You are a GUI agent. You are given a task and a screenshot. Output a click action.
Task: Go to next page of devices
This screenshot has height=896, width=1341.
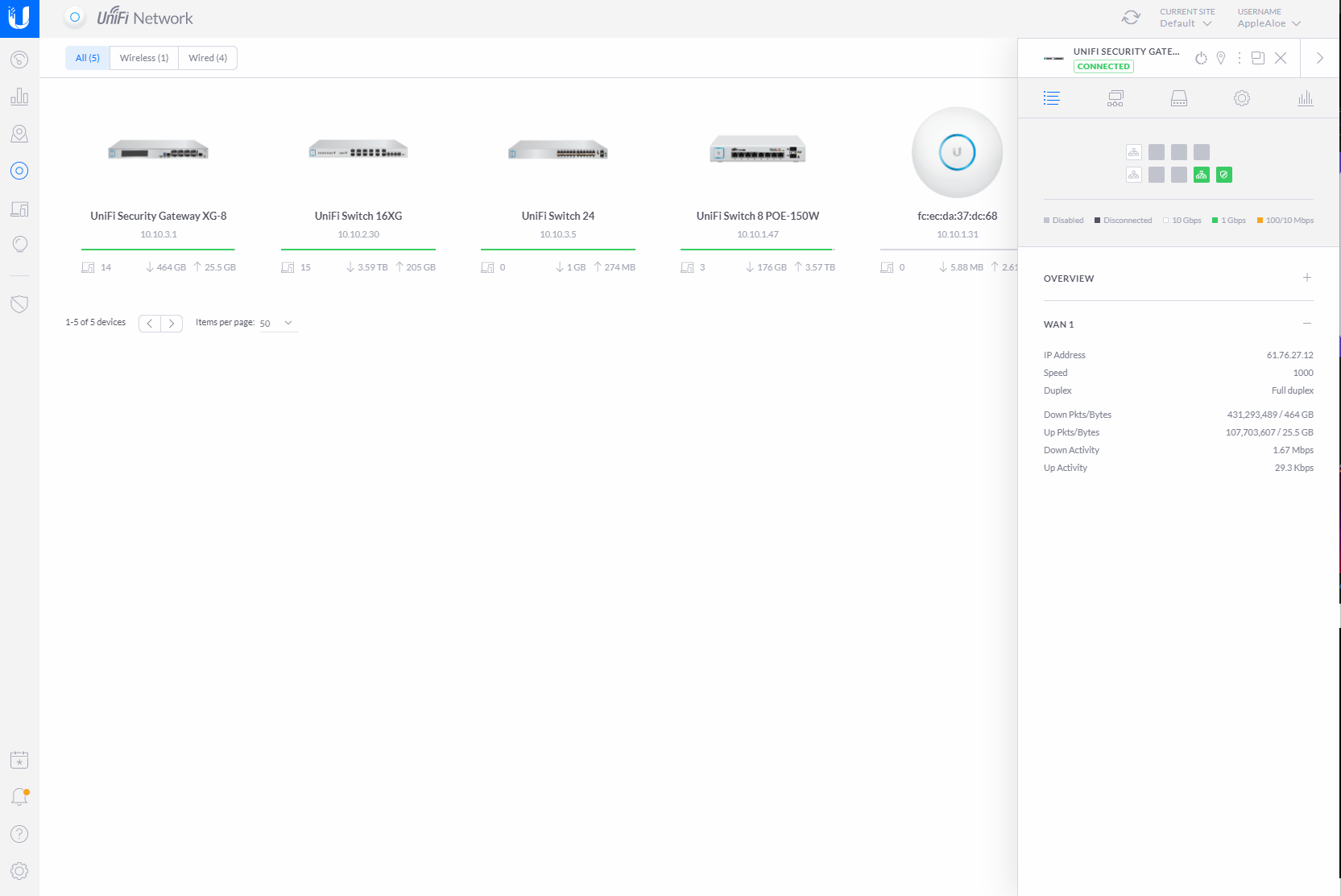(172, 323)
